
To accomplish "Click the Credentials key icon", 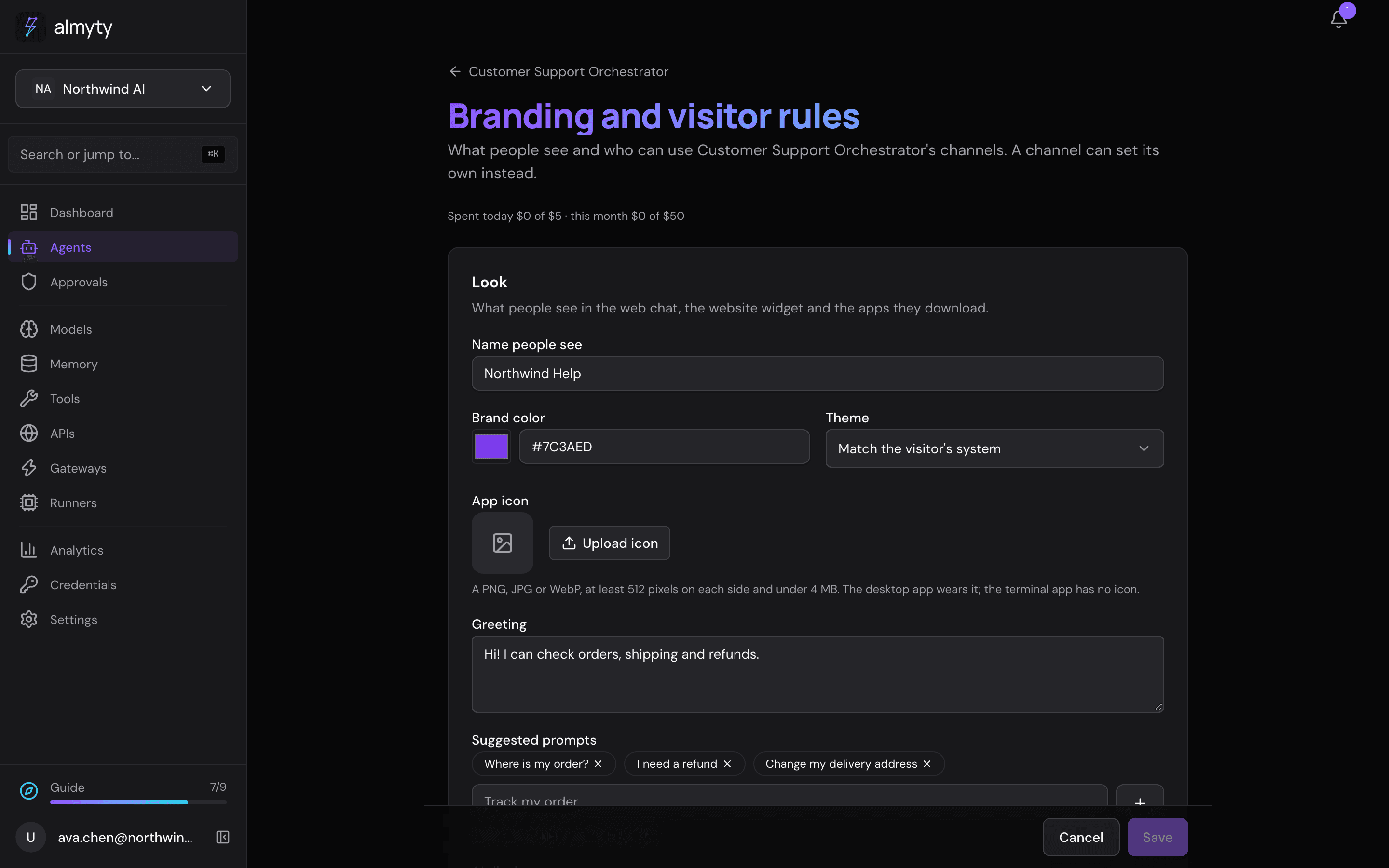I will tap(29, 584).
